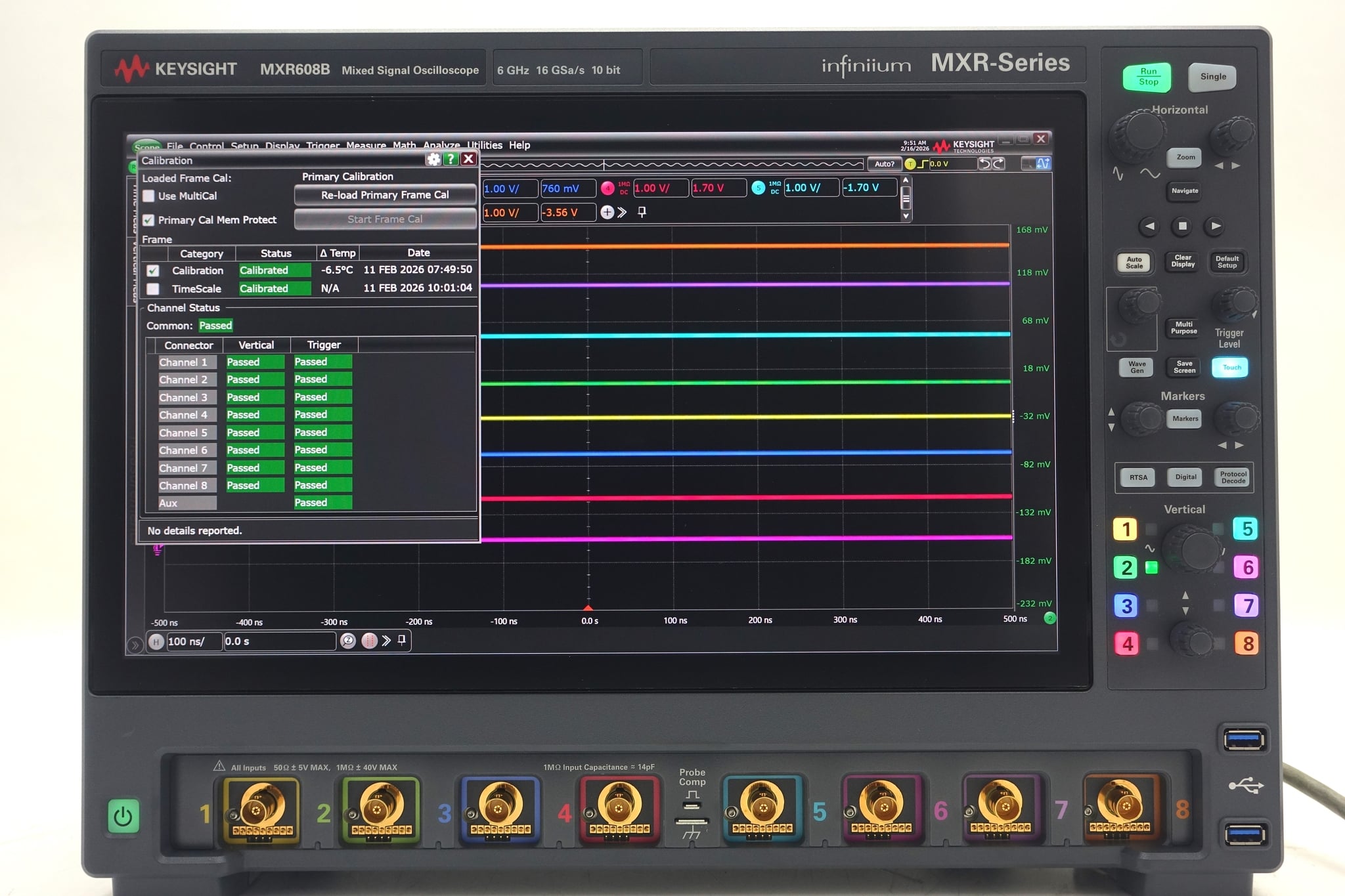
Task: Expand the bottom-left double-arrow chevron
Action: (x=135, y=645)
